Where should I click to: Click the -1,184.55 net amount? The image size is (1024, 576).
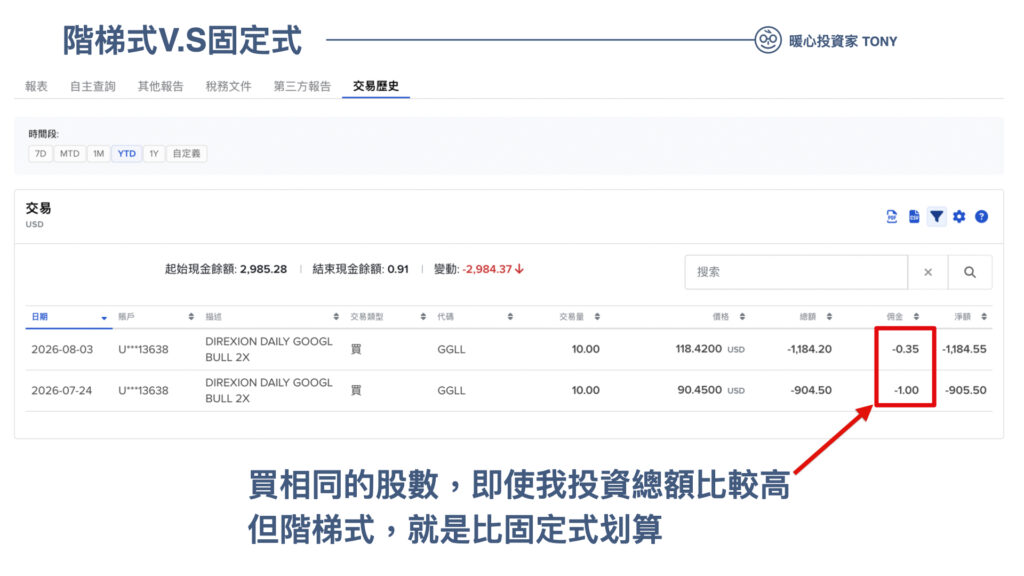(964, 349)
